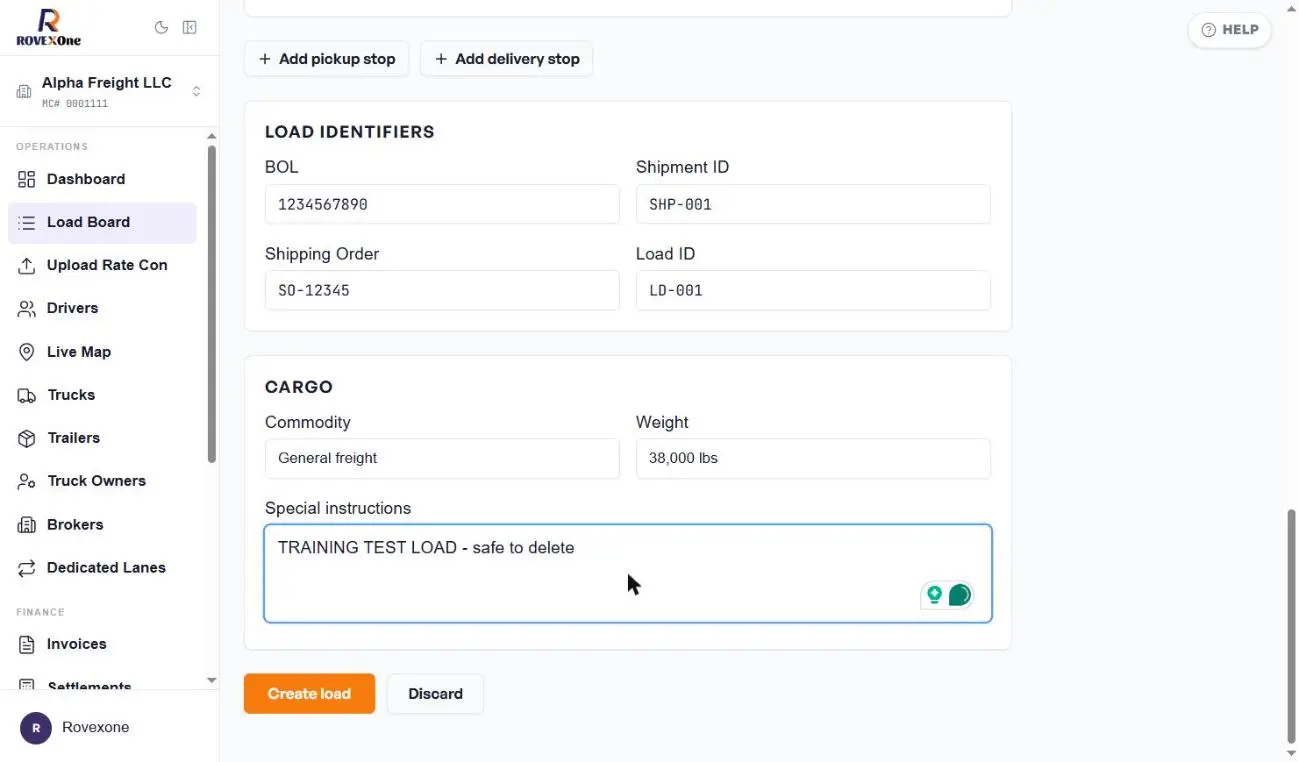Edit the Commodity field
Screen dimensions: 1299x762
[x=442, y=458]
